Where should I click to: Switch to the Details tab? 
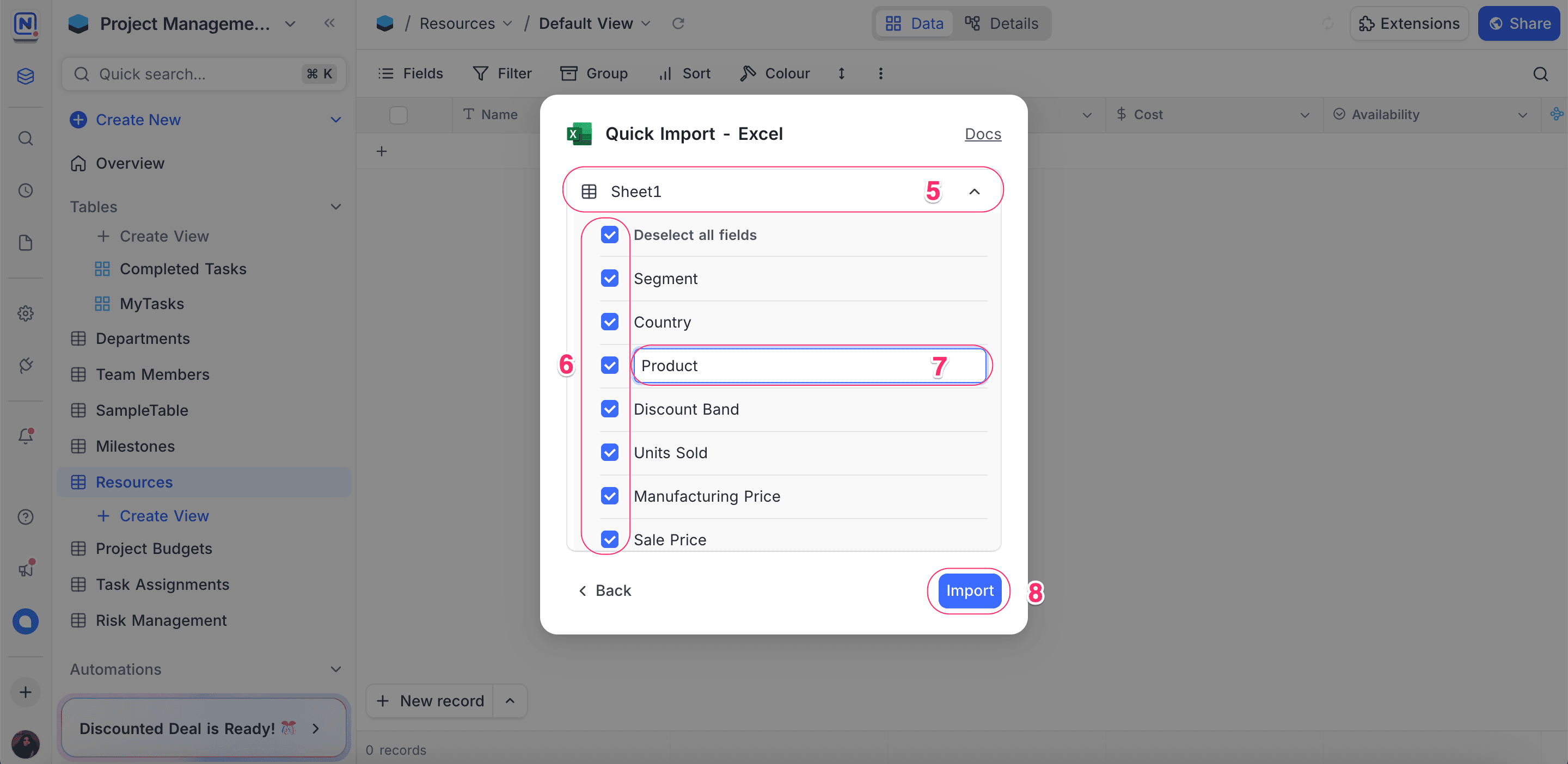pyautogui.click(x=1002, y=23)
